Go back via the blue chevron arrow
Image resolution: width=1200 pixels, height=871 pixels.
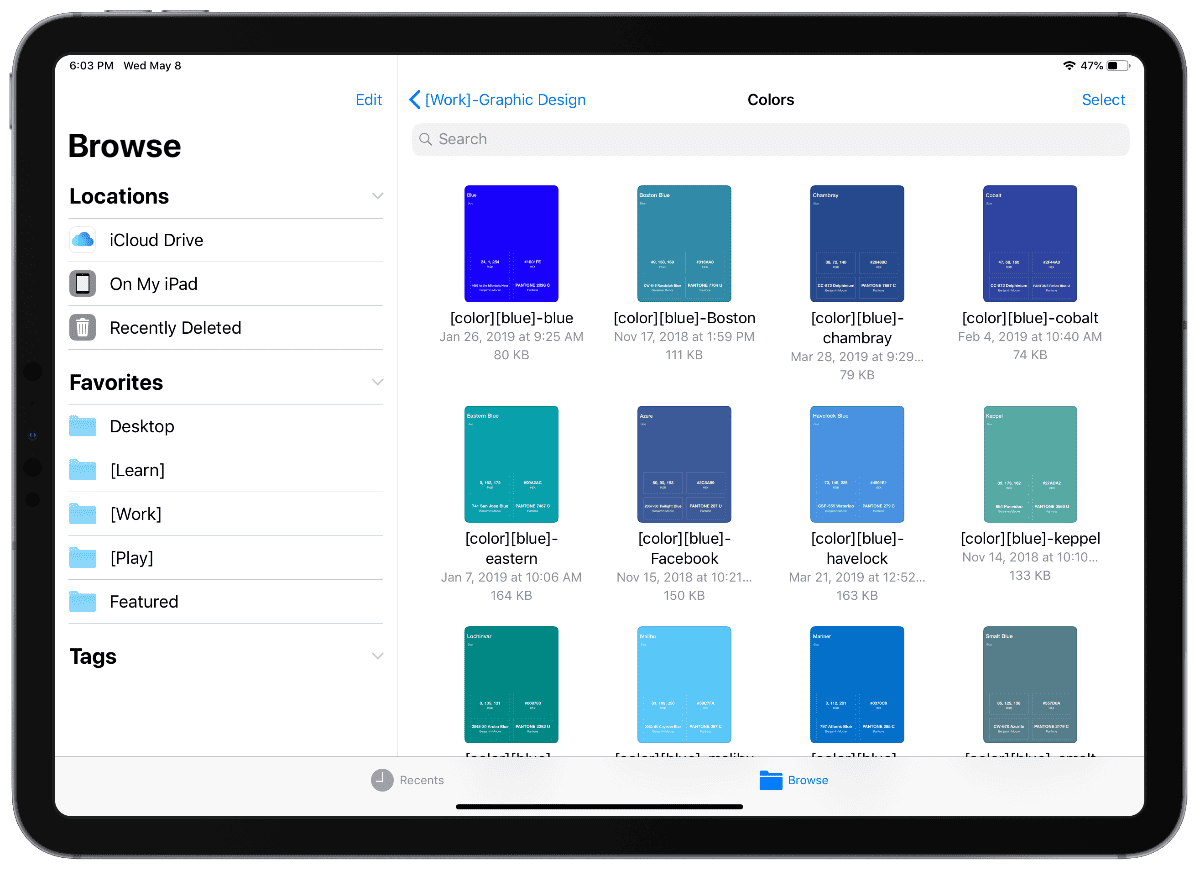click(x=415, y=100)
